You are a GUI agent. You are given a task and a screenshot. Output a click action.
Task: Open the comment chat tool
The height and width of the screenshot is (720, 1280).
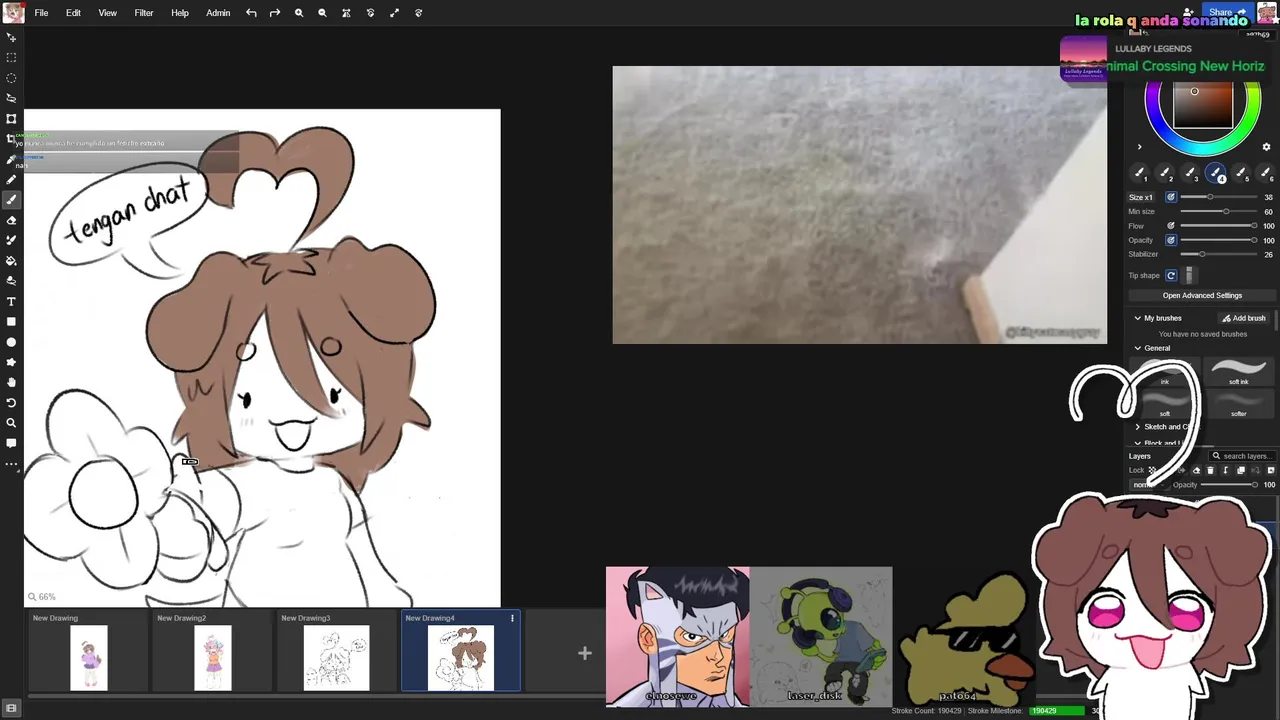pos(11,443)
